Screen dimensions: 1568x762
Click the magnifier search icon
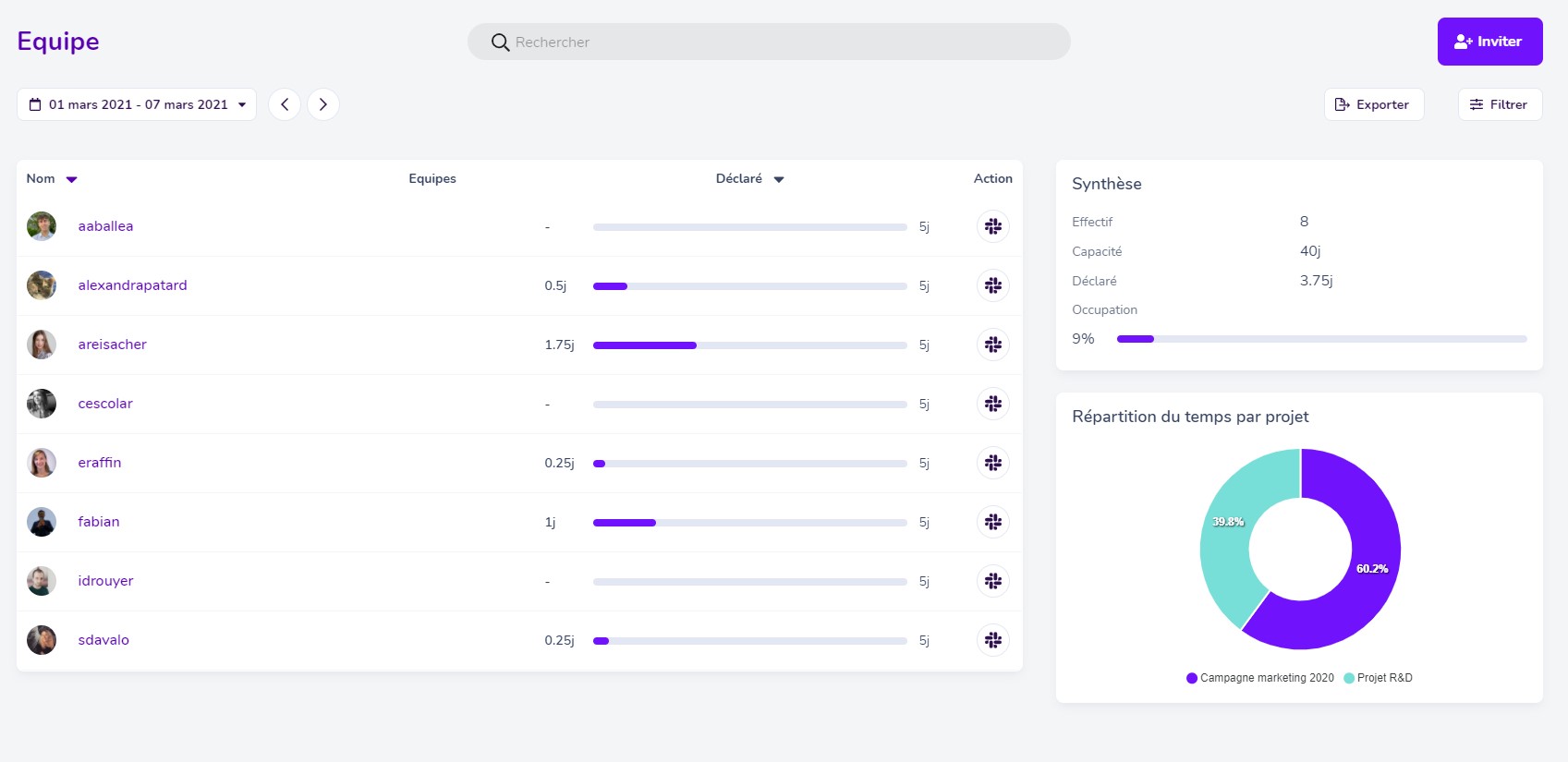point(500,42)
